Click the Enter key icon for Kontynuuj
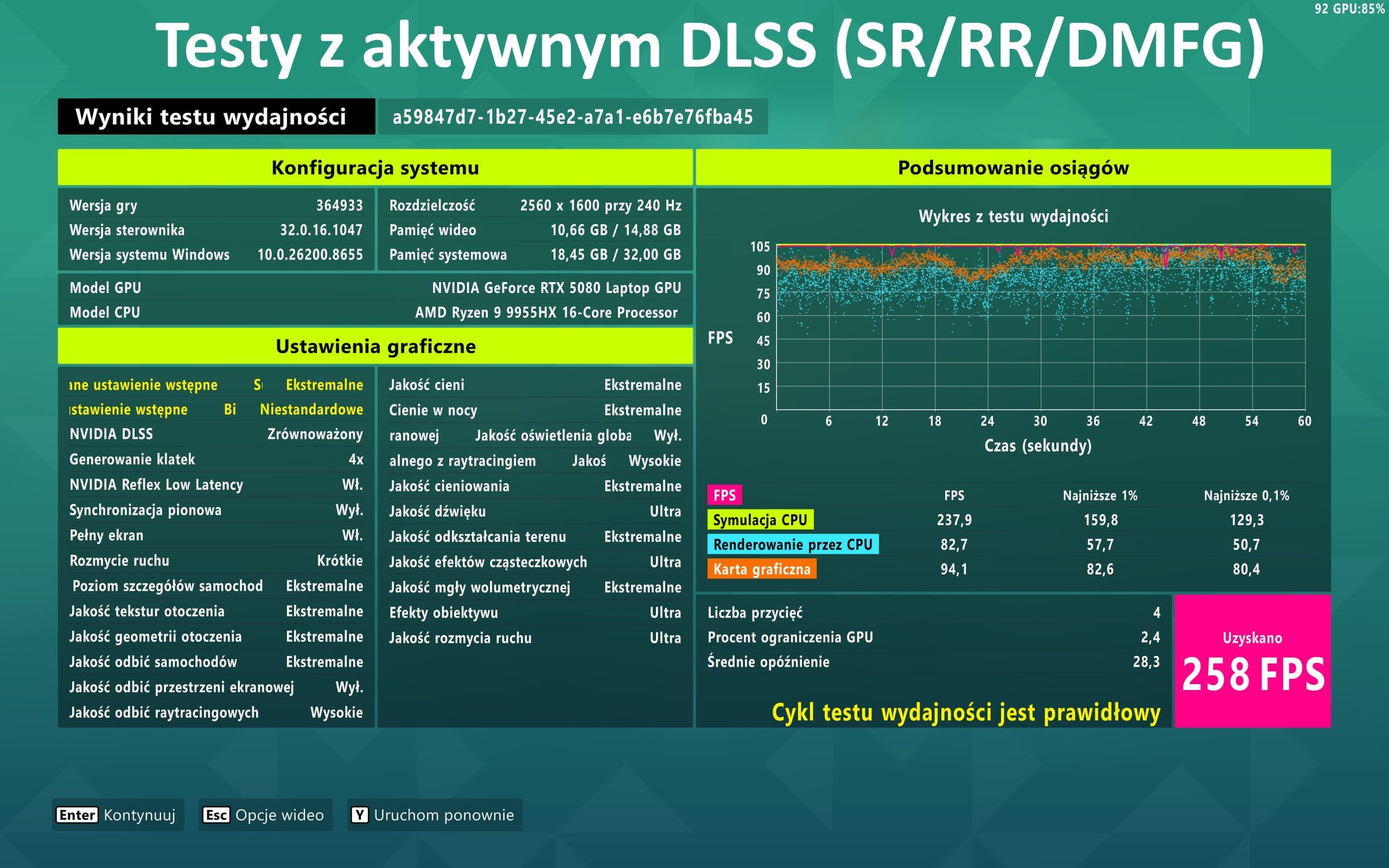The image size is (1389, 868). pyautogui.click(x=77, y=815)
